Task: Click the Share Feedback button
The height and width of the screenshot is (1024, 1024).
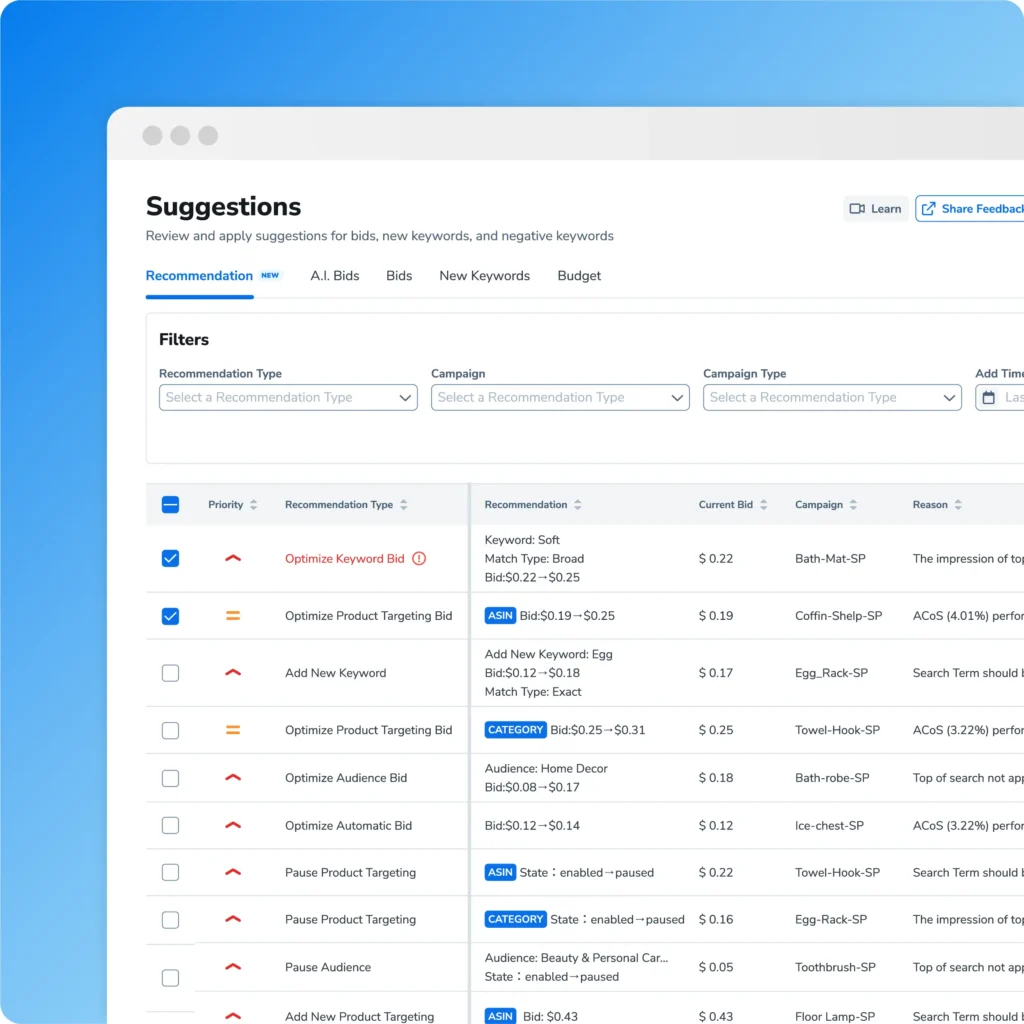Action: tap(971, 209)
